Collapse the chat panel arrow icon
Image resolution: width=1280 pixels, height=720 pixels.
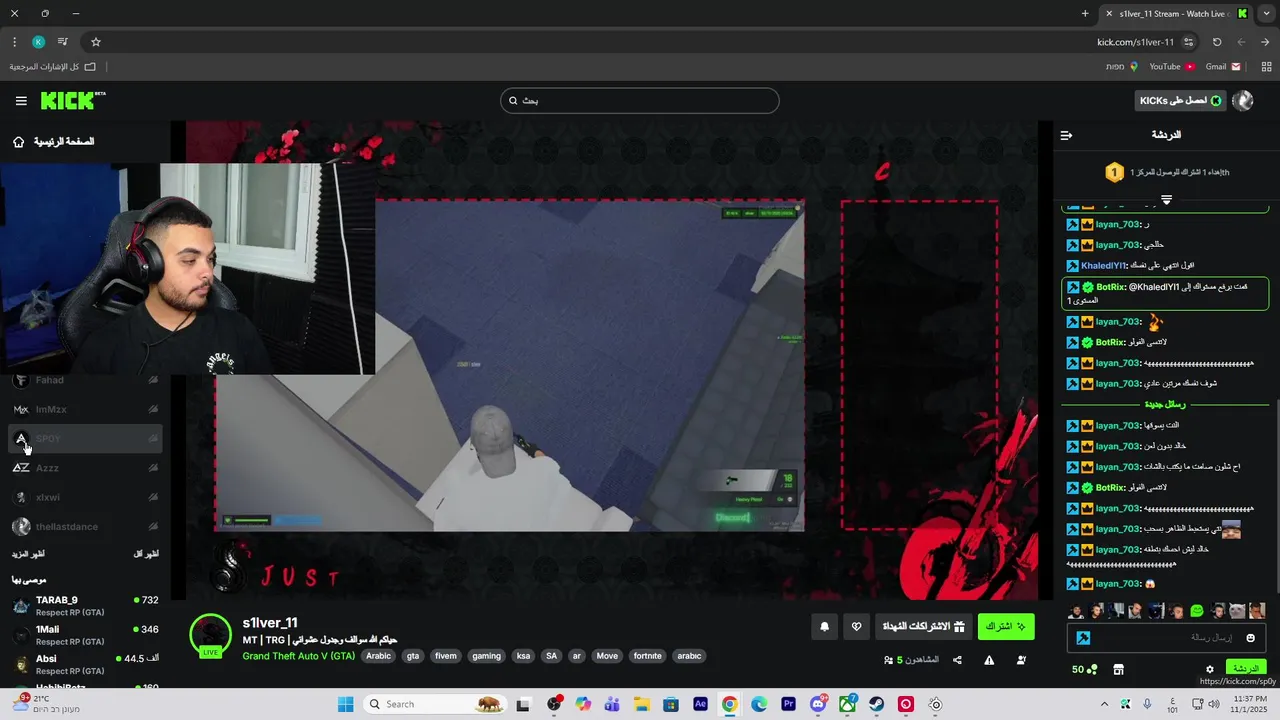tap(1066, 135)
